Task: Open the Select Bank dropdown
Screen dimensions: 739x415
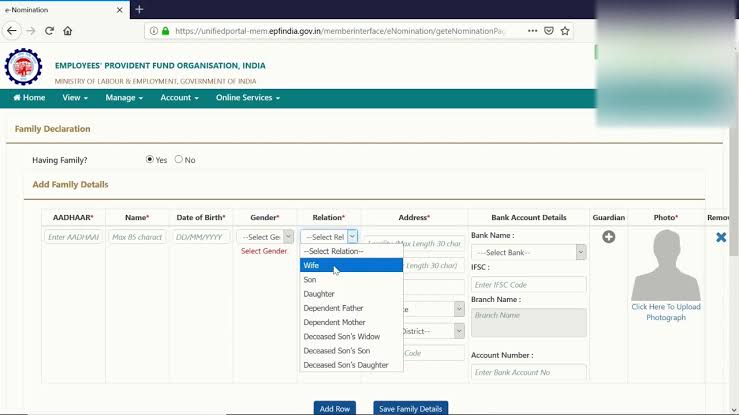Action: tap(528, 252)
